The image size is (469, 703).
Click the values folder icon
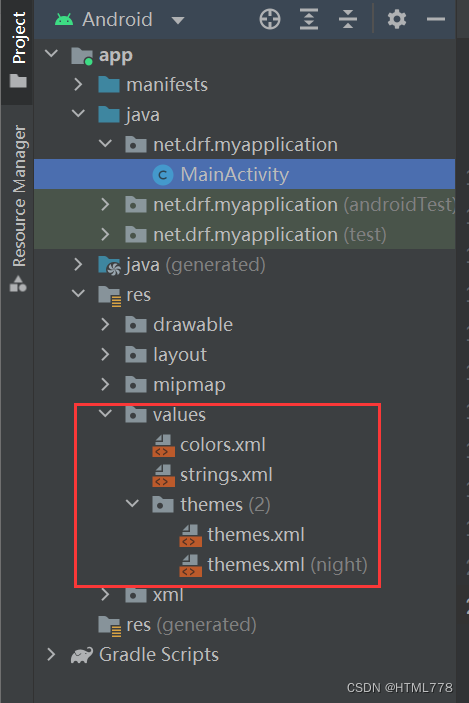[x=136, y=415]
